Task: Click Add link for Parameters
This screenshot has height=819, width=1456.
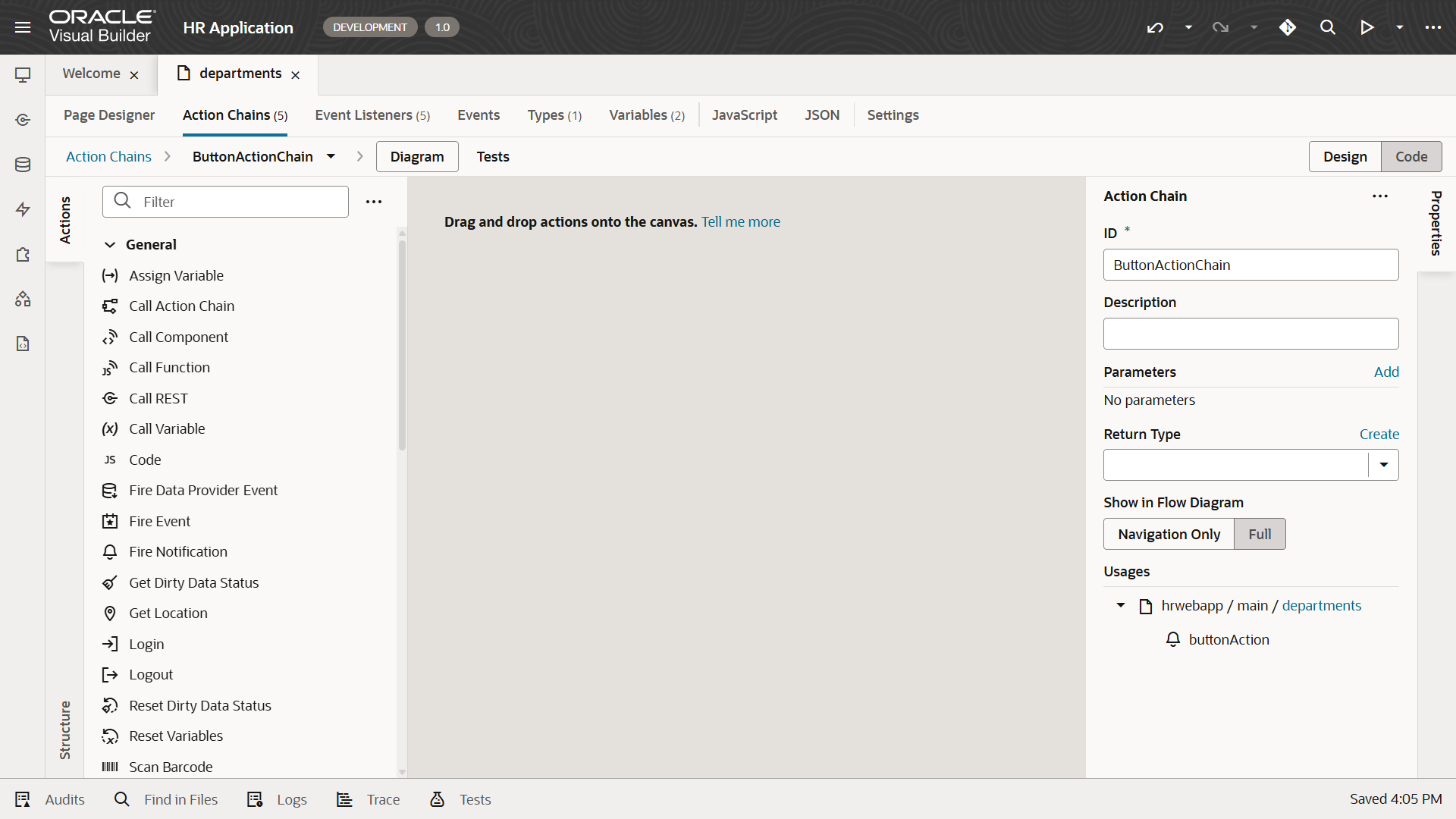Action: click(x=1386, y=372)
